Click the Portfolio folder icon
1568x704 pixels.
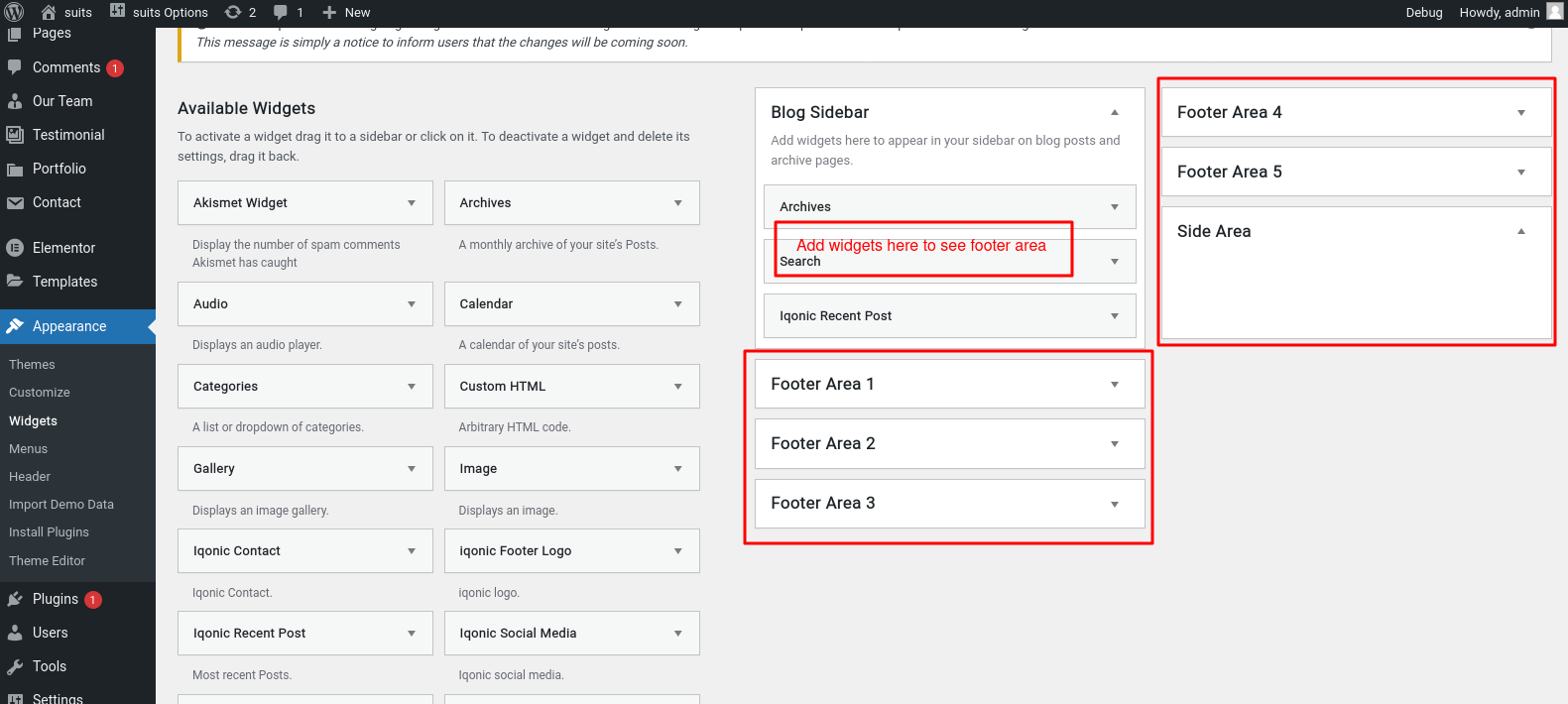tap(15, 169)
